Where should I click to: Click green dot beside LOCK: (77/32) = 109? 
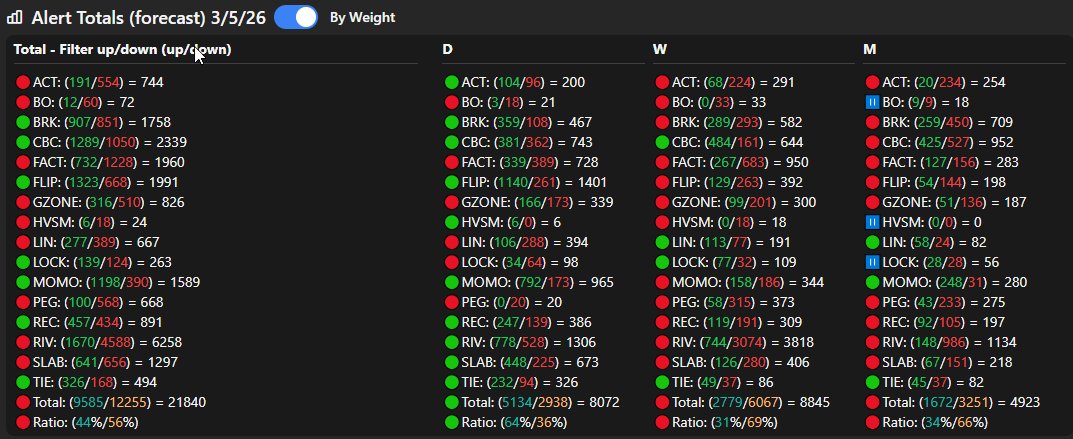662,263
